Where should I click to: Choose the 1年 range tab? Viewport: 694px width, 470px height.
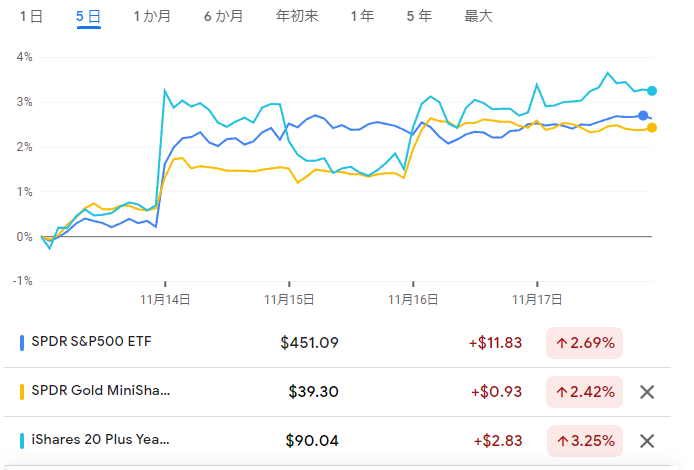362,16
